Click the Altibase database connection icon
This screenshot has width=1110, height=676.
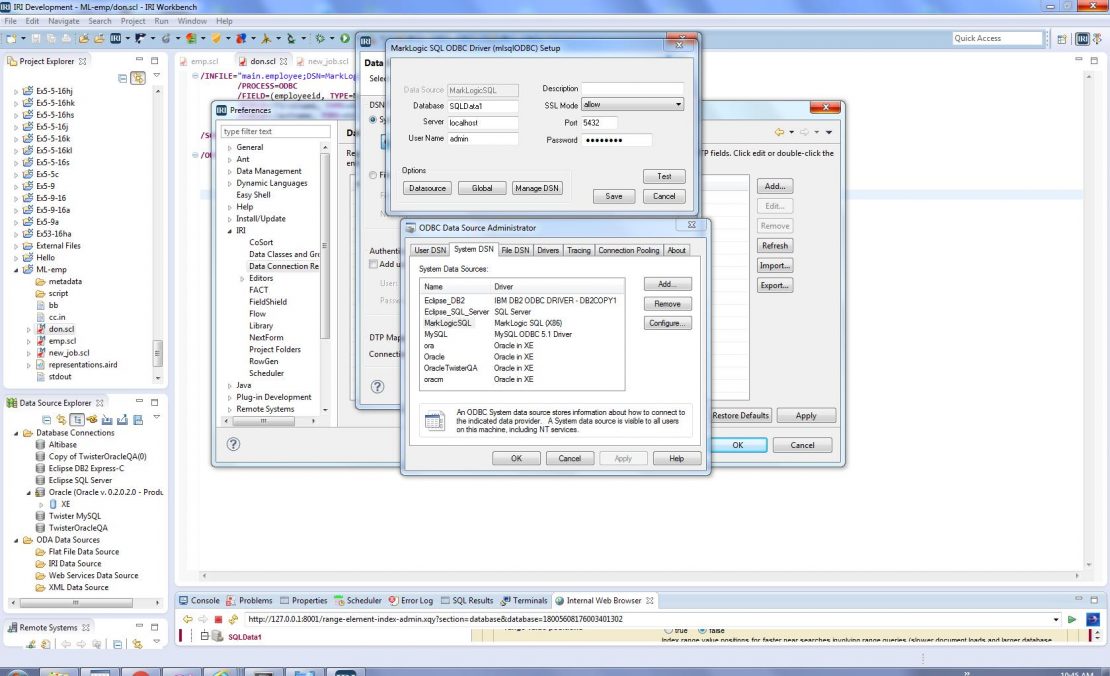point(40,445)
